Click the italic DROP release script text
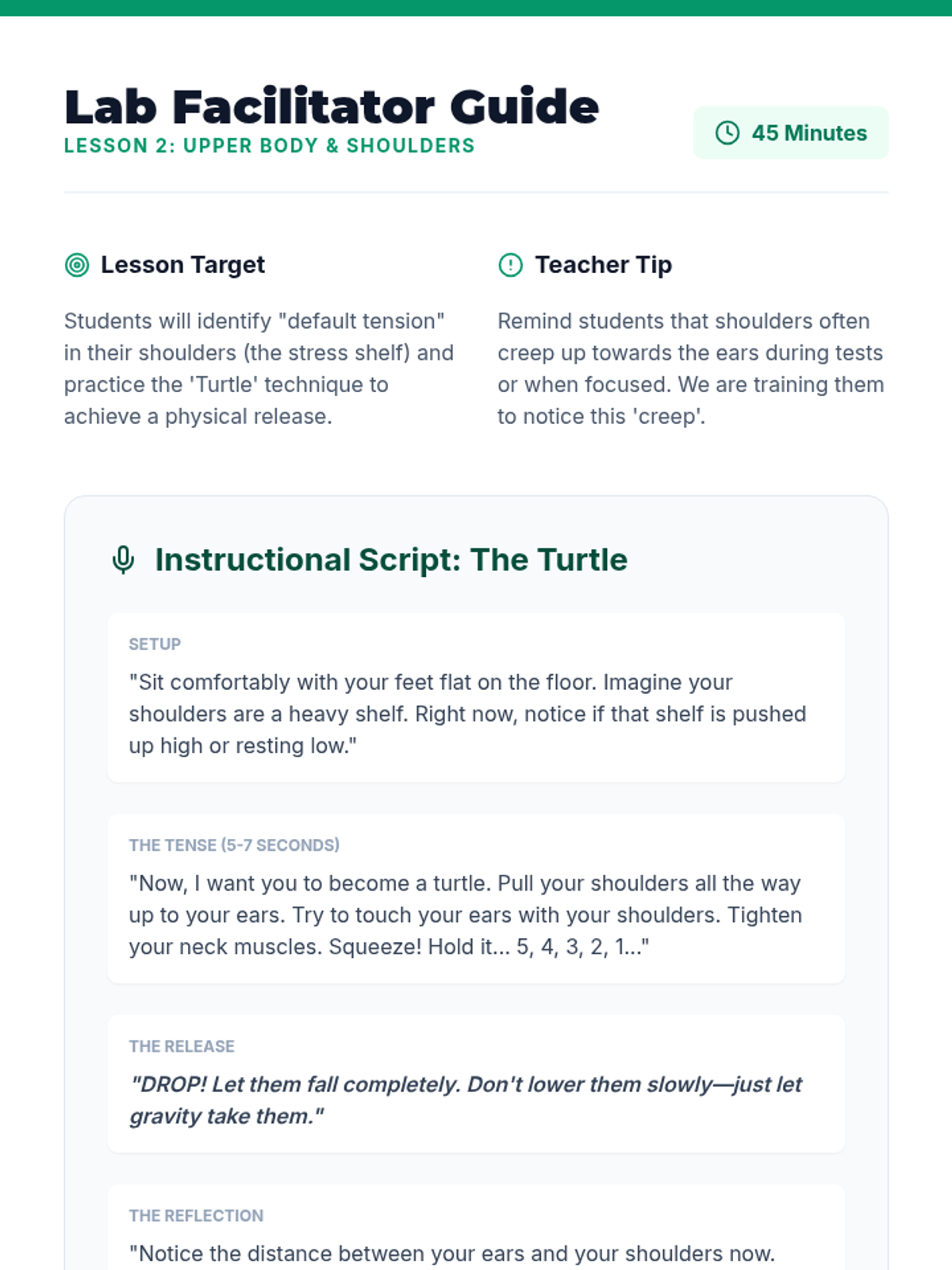 pos(466,1100)
